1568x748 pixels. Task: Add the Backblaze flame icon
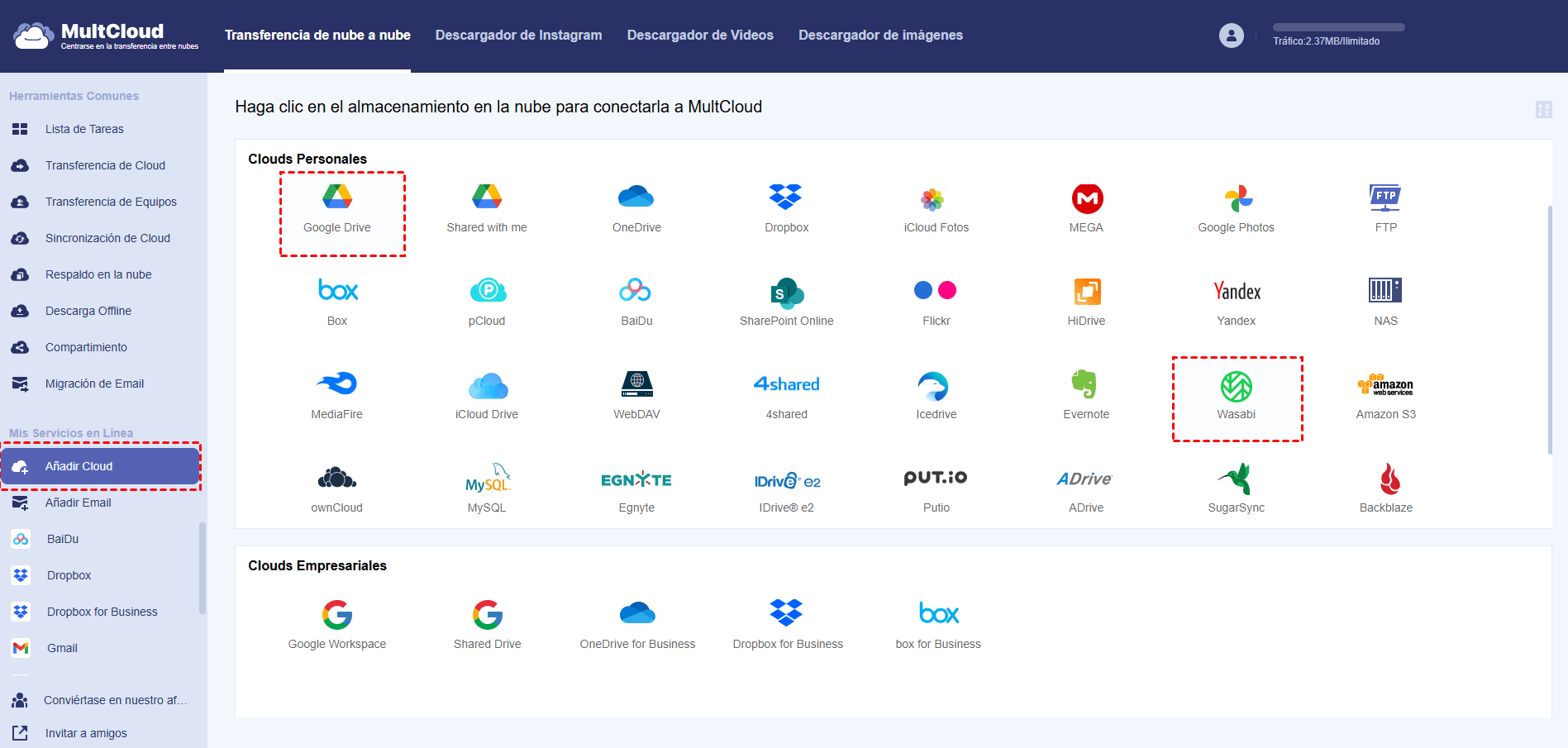click(1389, 479)
